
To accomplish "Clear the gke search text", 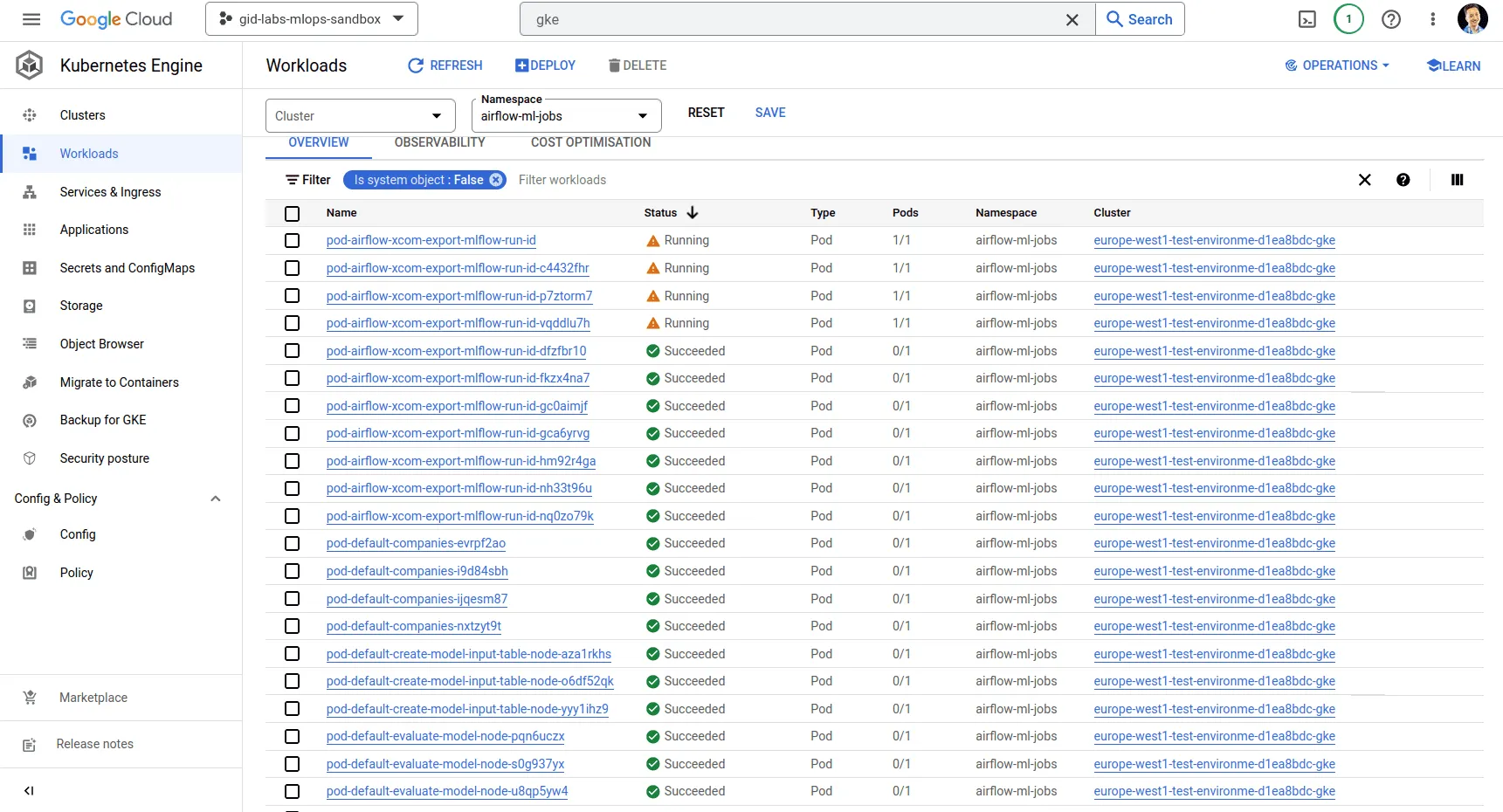I will pyautogui.click(x=1072, y=19).
